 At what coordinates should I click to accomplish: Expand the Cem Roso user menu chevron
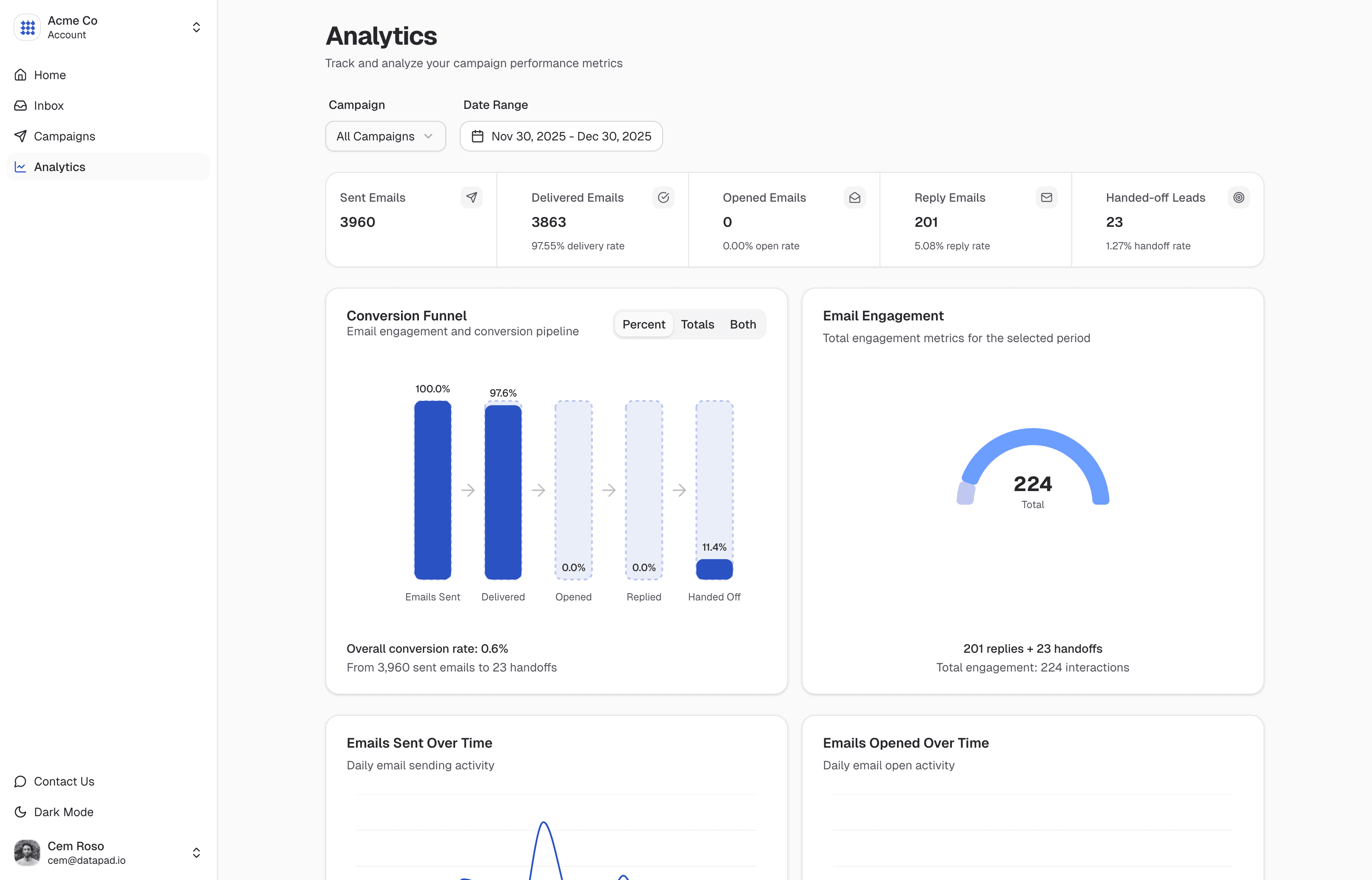click(196, 853)
